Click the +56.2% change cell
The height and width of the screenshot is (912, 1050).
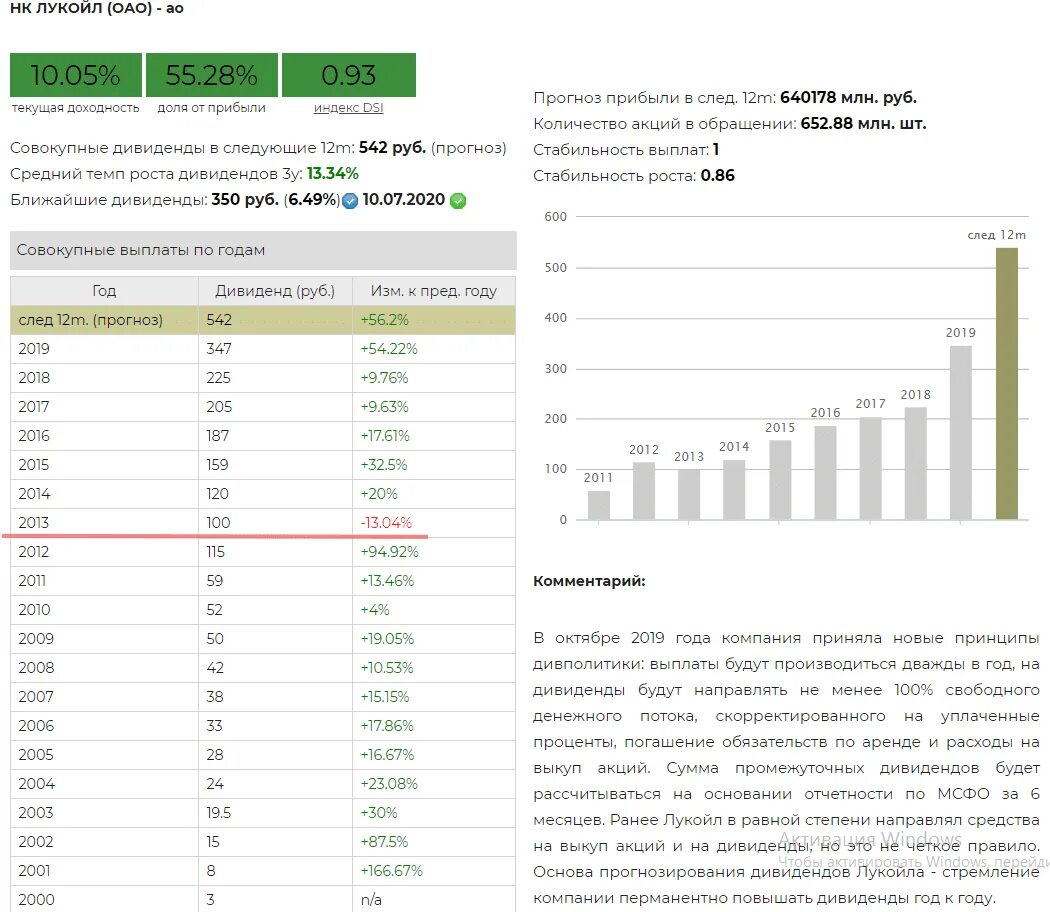click(434, 319)
